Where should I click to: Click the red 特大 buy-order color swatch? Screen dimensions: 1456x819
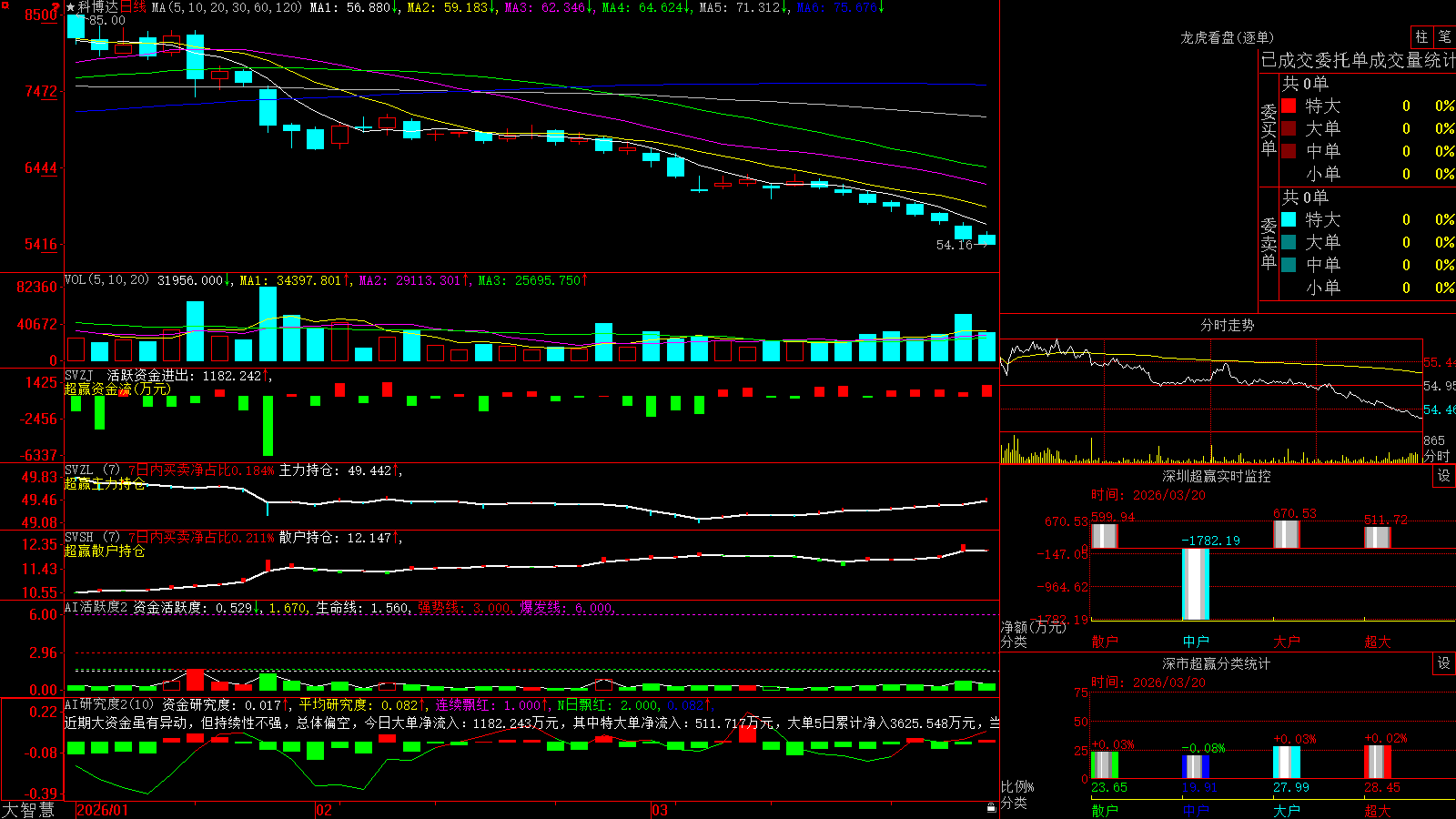pos(1289,106)
